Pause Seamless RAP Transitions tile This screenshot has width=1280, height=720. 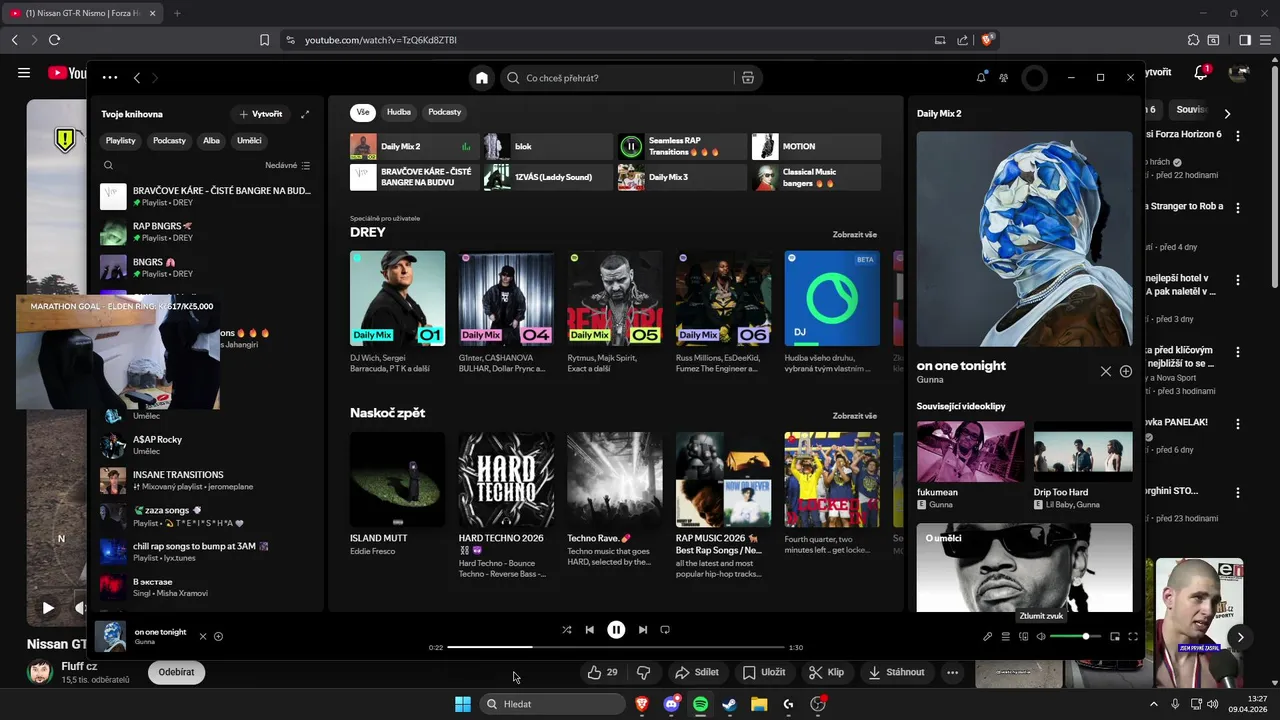(631, 147)
